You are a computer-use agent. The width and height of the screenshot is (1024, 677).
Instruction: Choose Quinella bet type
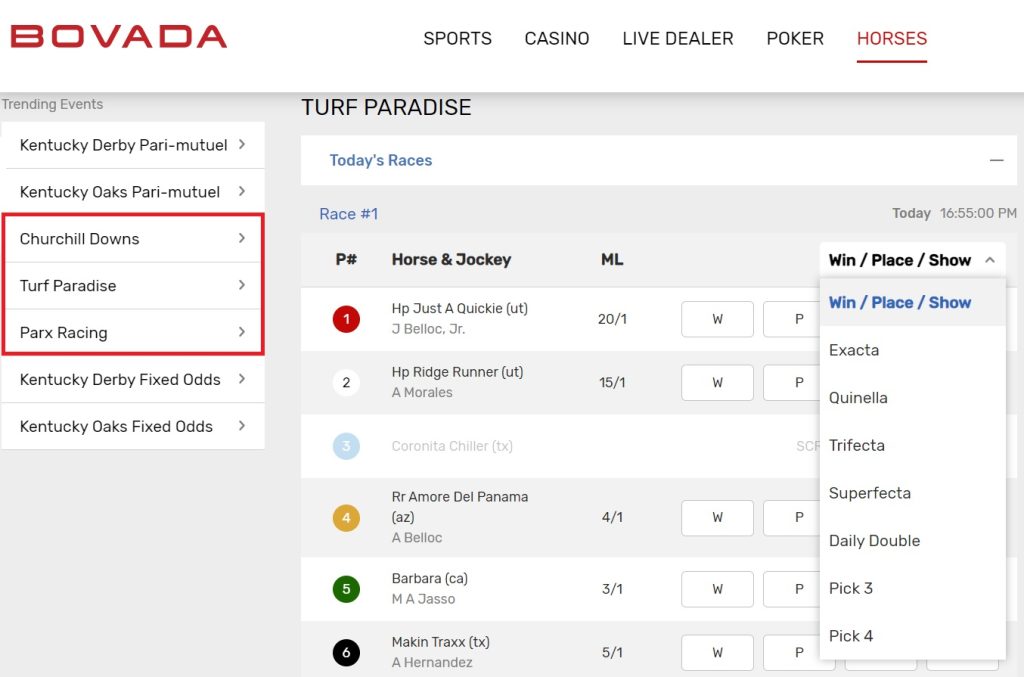tap(912, 398)
